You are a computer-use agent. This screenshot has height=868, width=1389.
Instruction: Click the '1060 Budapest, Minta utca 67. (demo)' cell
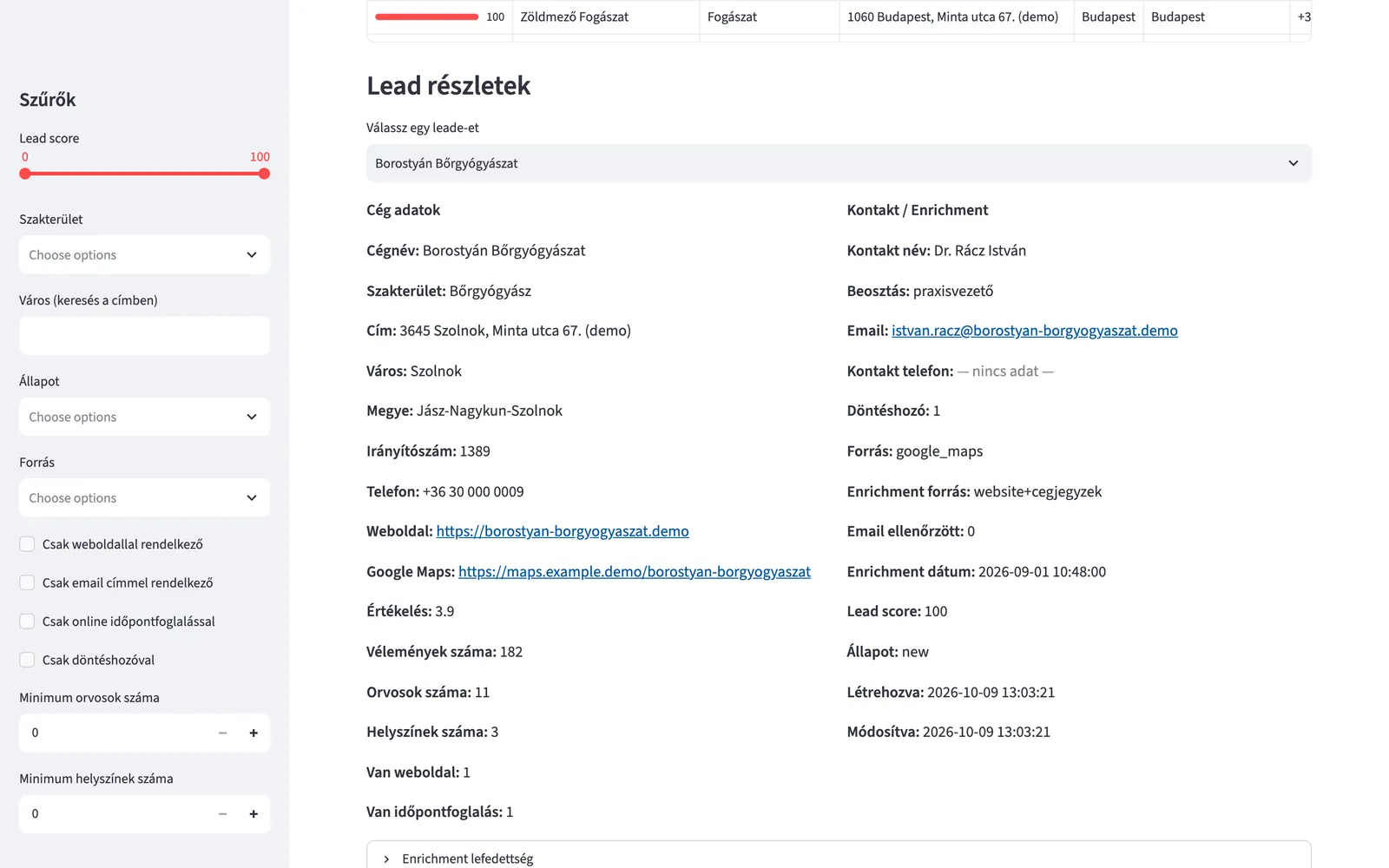point(957,17)
